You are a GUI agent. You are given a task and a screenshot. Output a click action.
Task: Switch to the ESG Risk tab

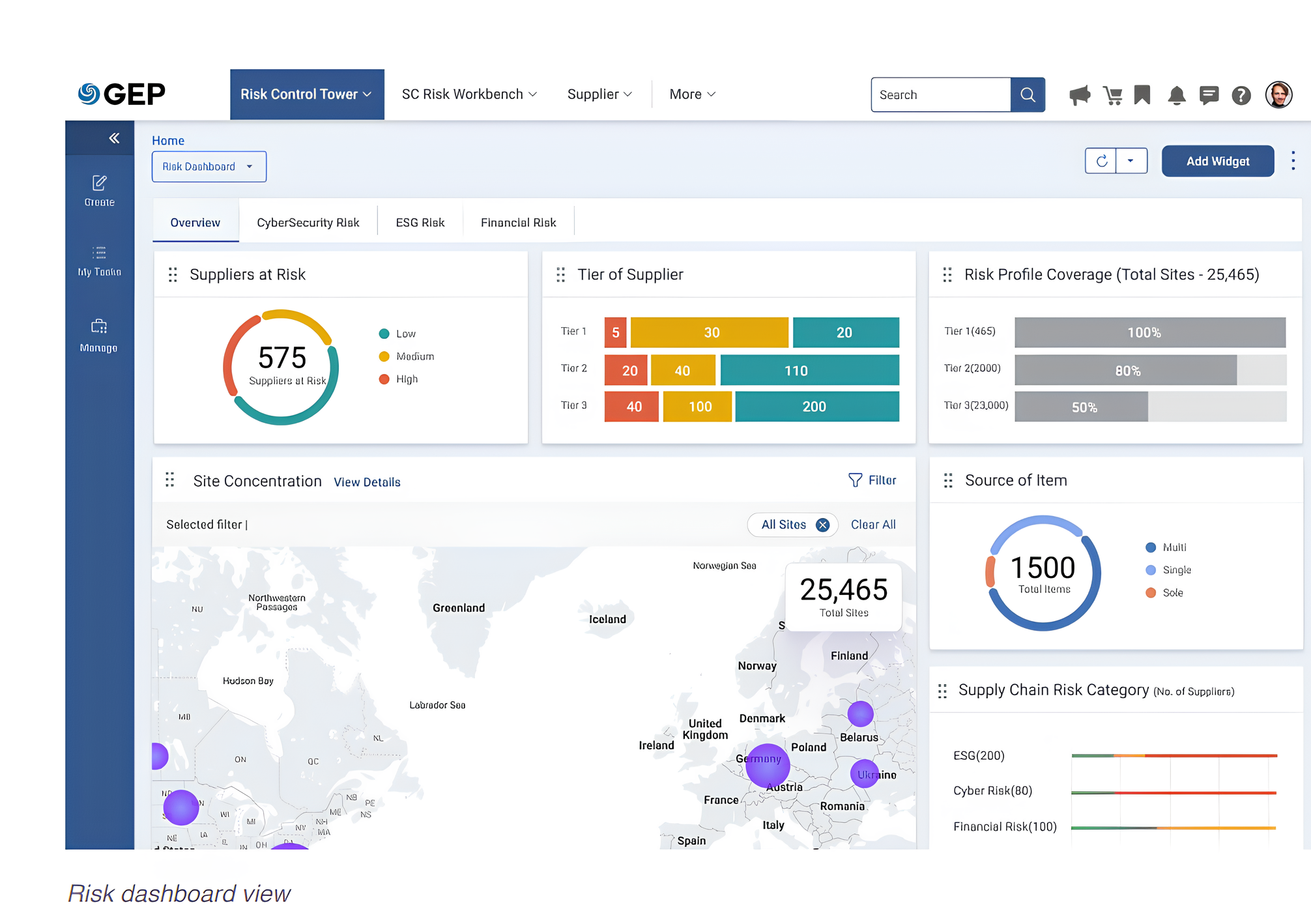[420, 223]
